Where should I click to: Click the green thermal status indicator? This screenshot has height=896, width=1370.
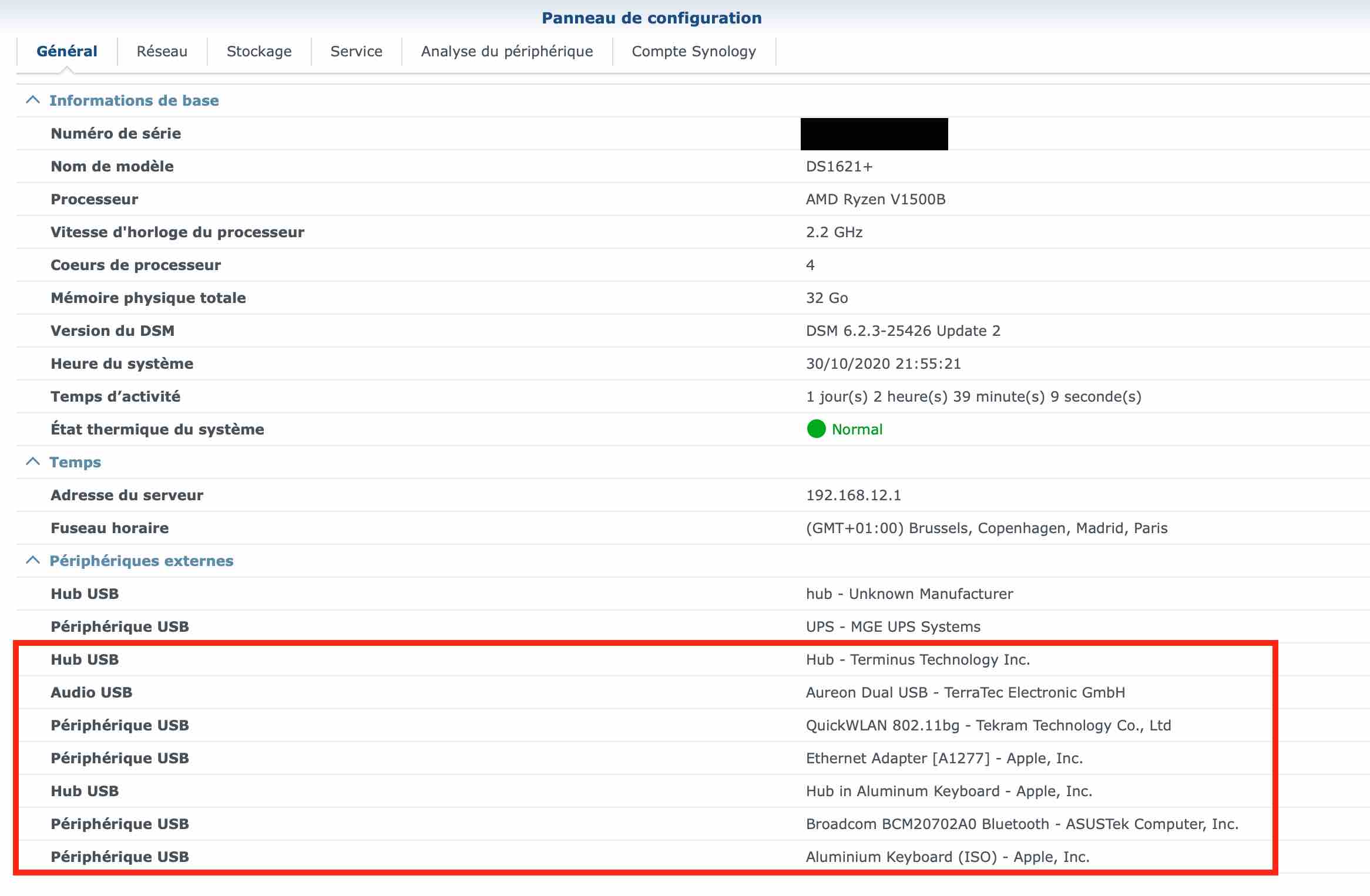point(816,429)
